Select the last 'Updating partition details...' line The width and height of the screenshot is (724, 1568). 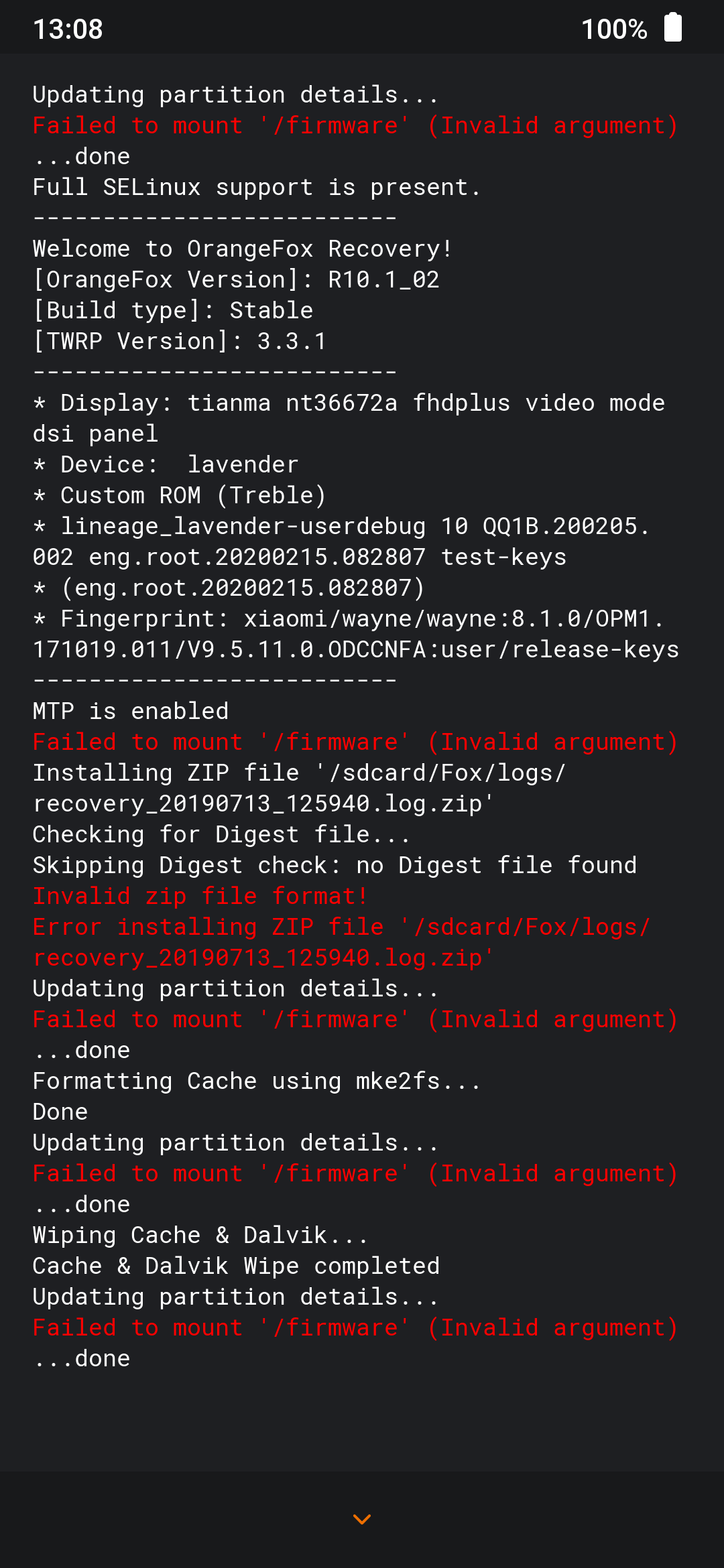pyautogui.click(x=235, y=1296)
